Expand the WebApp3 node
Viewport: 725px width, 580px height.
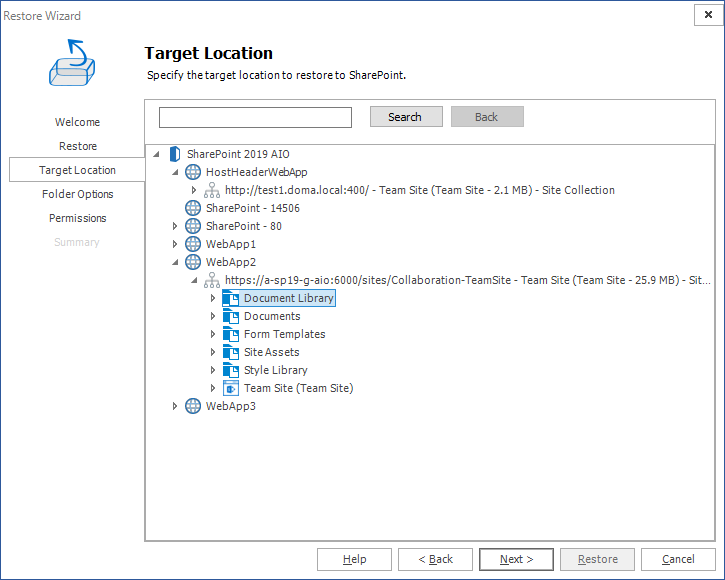[x=175, y=406]
